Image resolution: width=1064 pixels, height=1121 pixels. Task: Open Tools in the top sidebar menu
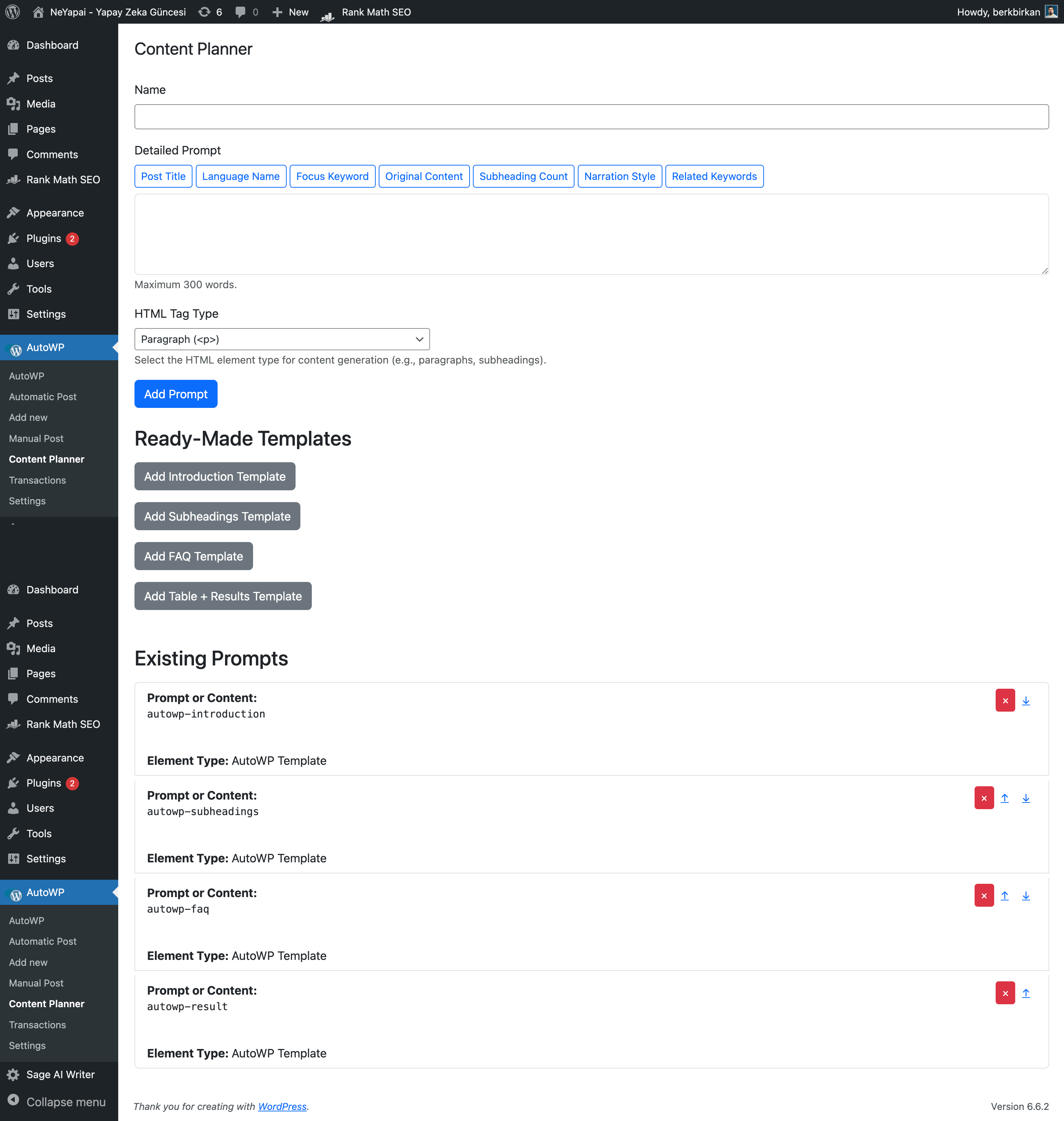tap(59, 289)
